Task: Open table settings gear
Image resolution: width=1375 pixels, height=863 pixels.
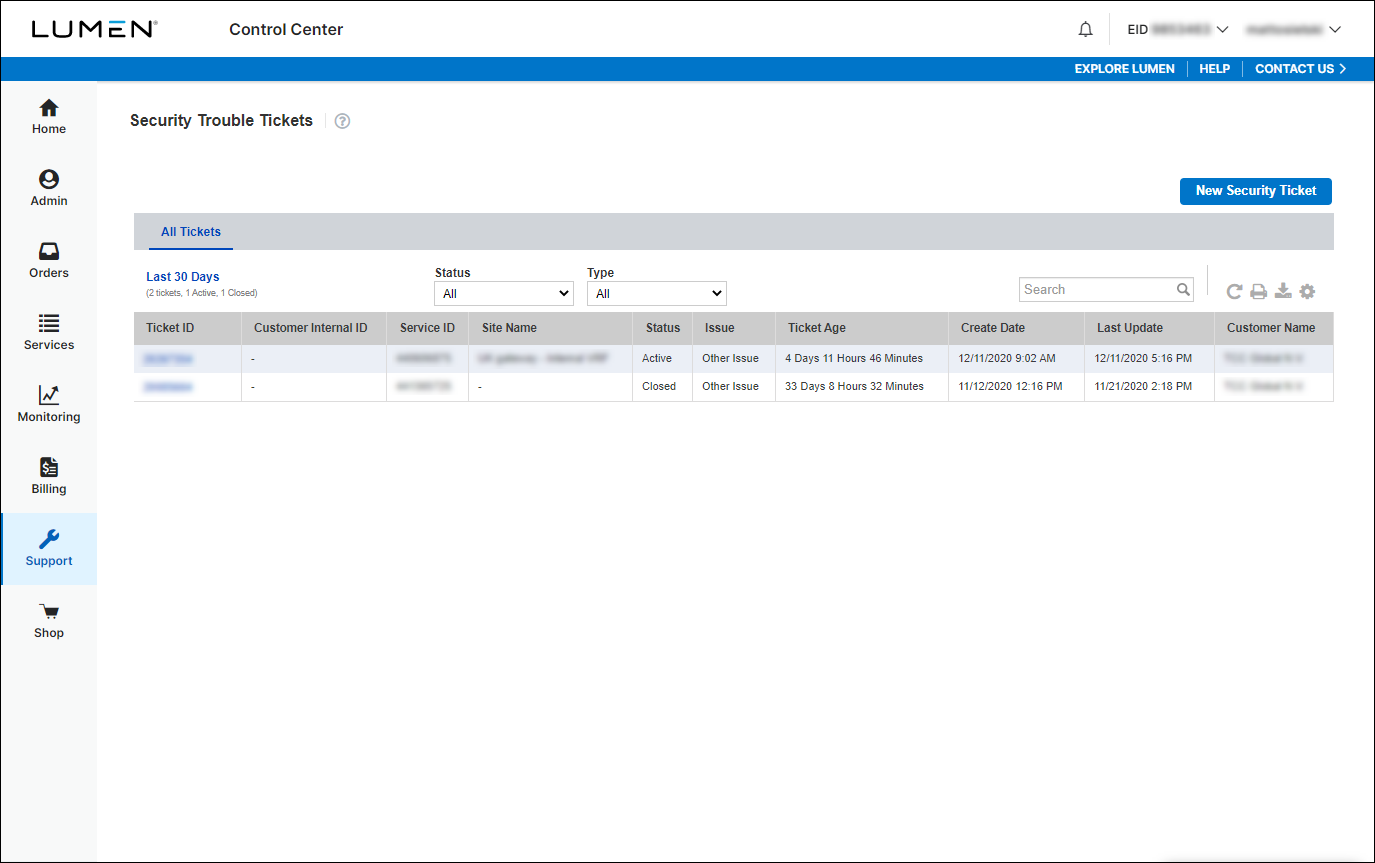Action: point(1307,291)
